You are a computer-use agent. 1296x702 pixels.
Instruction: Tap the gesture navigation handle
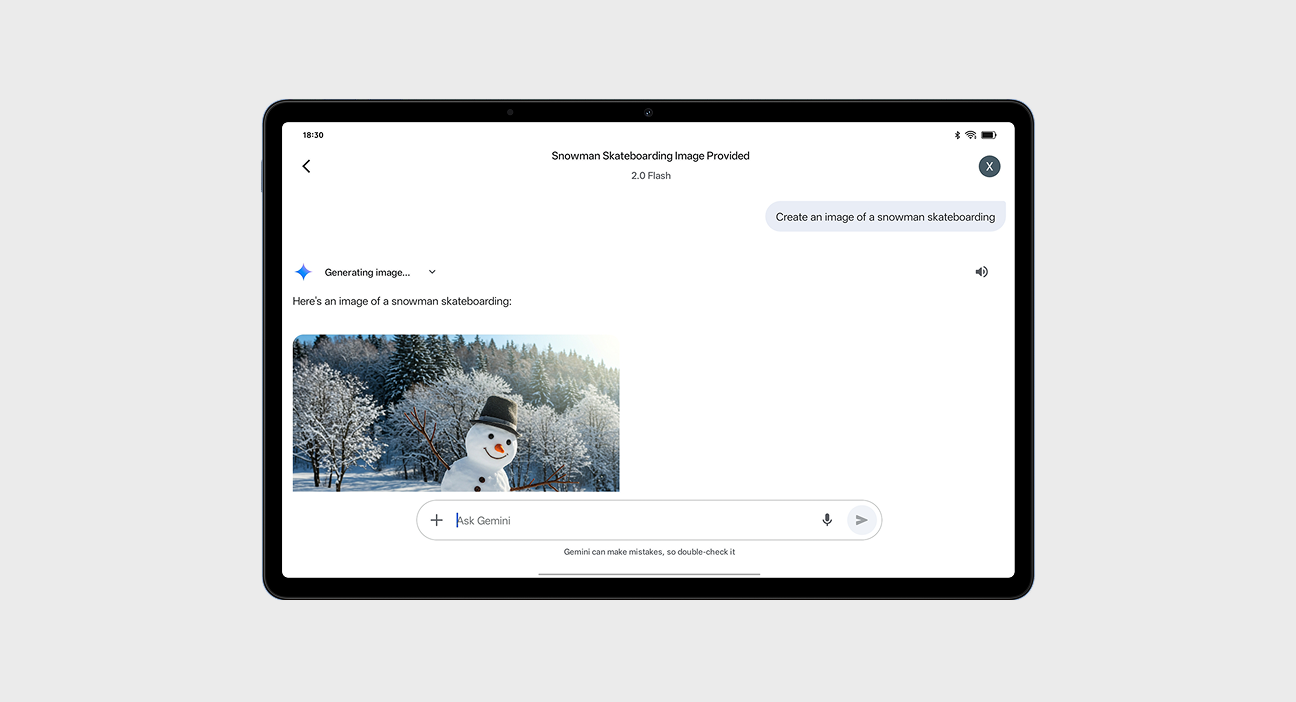pos(649,572)
